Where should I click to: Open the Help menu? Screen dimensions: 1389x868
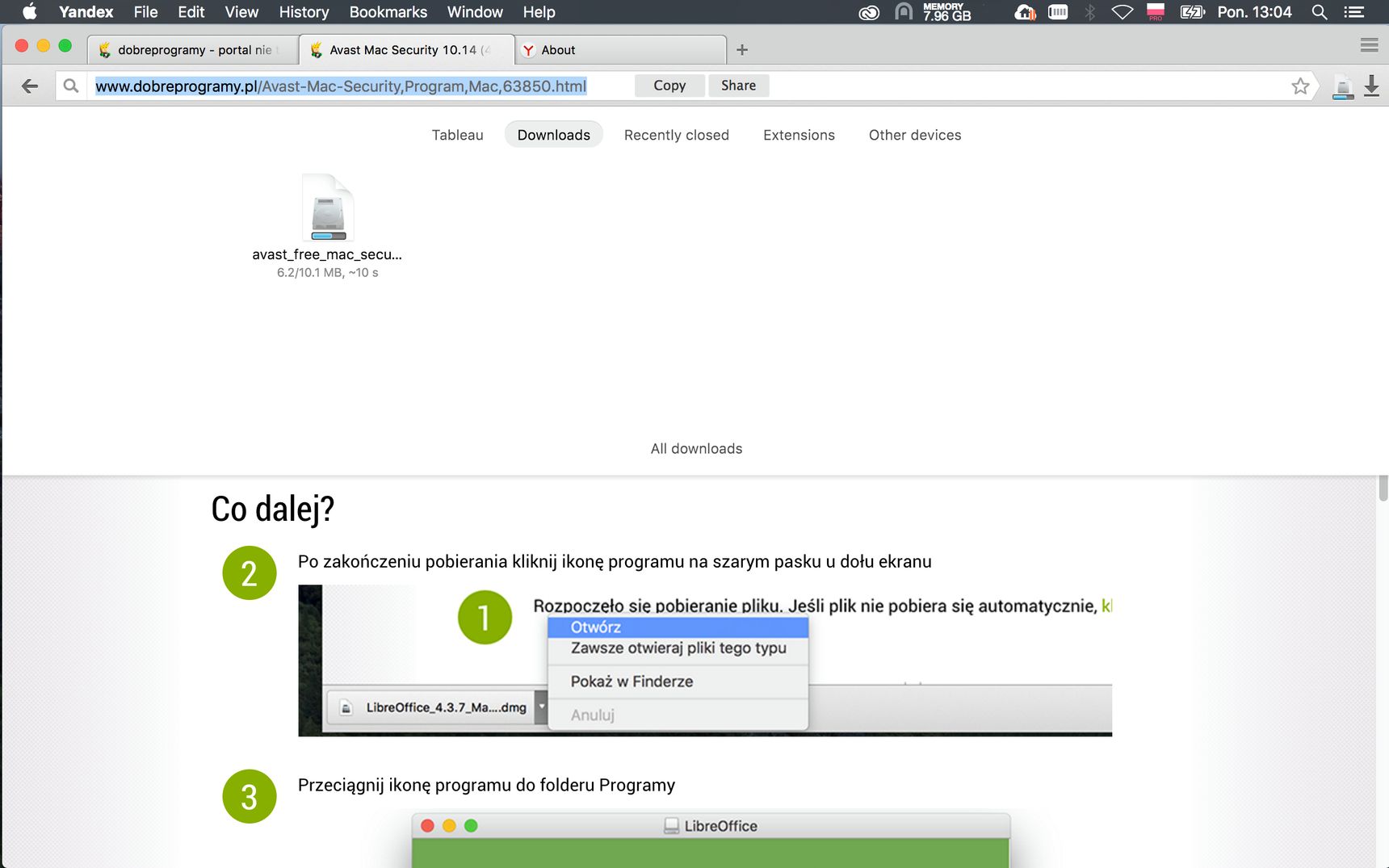[x=539, y=12]
